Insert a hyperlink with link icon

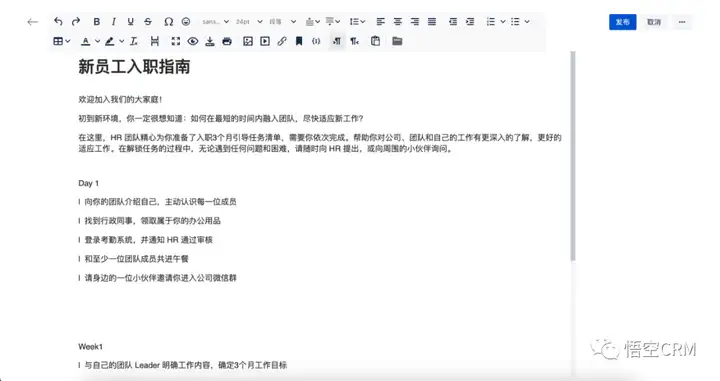[282, 41]
